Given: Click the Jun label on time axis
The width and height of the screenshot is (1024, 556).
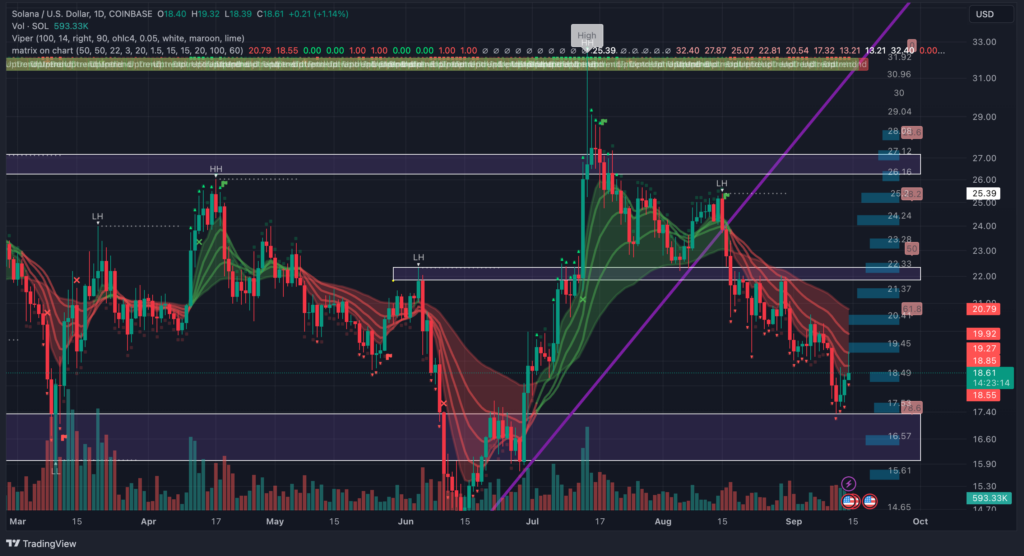Looking at the screenshot, I should tap(406, 521).
